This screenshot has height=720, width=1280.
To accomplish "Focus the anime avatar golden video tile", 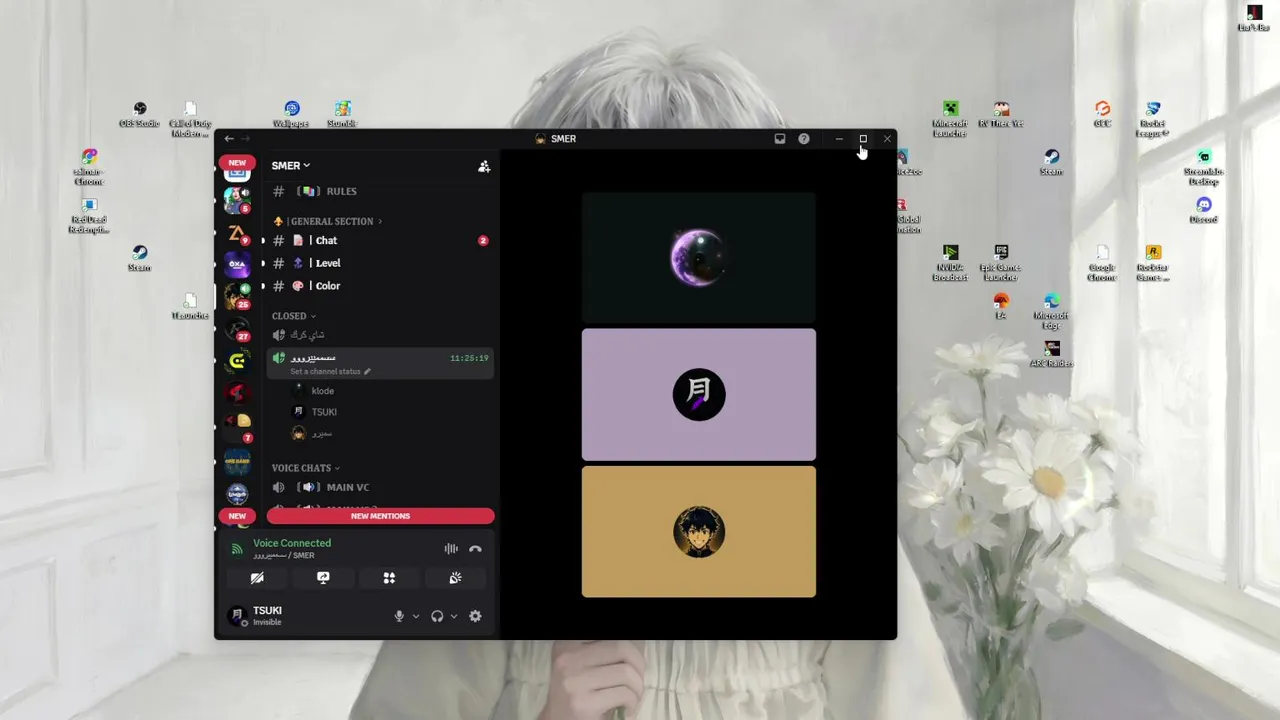I will tap(699, 531).
